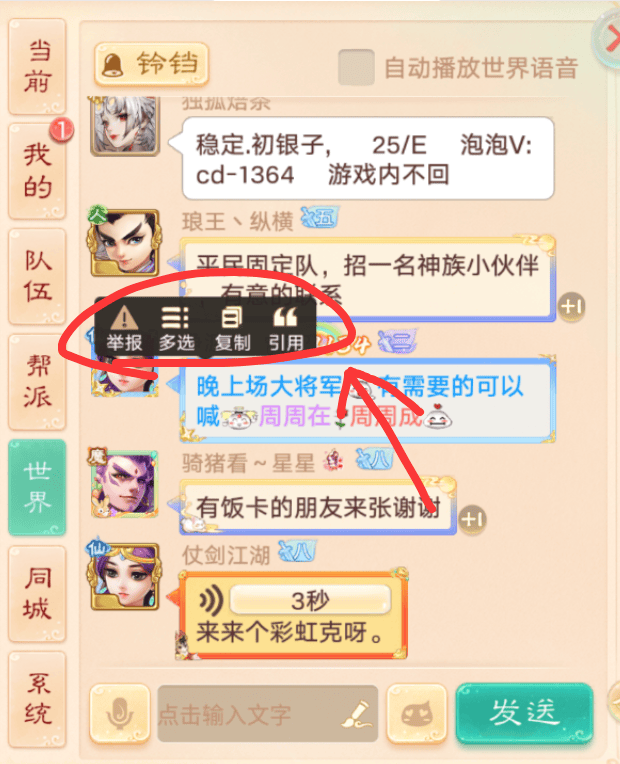Open the 系统 system tab
The height and width of the screenshot is (764, 620).
[37, 699]
